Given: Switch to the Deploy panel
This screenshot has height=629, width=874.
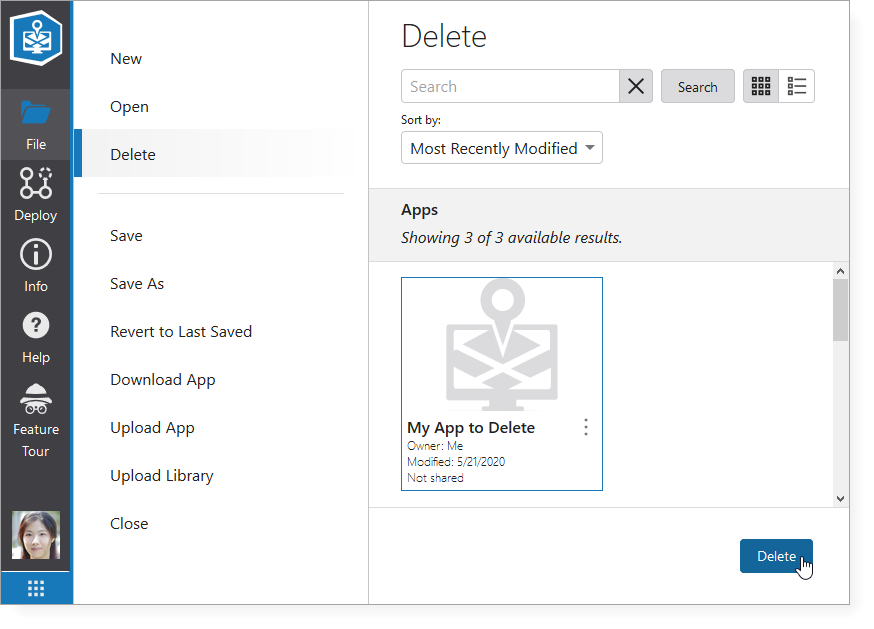Looking at the screenshot, I should point(36,195).
